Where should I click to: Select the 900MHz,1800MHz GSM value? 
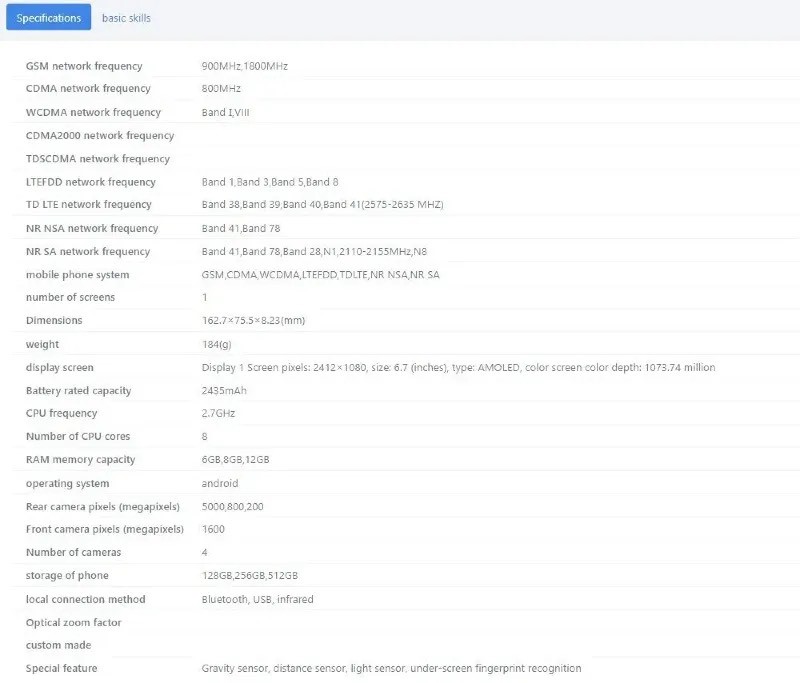[x=244, y=66]
